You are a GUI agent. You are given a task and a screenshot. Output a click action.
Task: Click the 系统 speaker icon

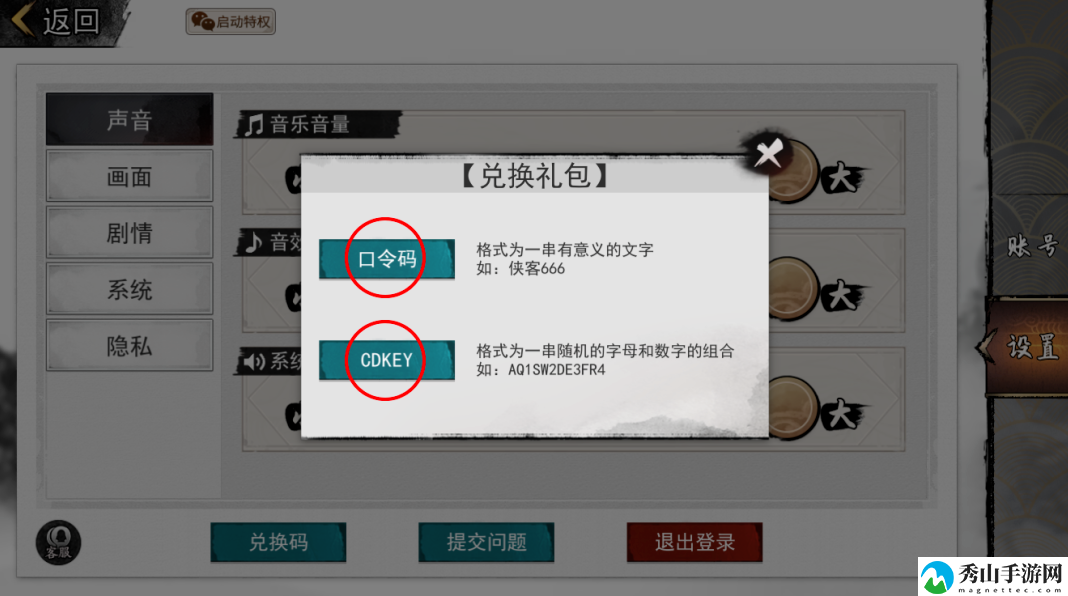pyautogui.click(x=255, y=361)
